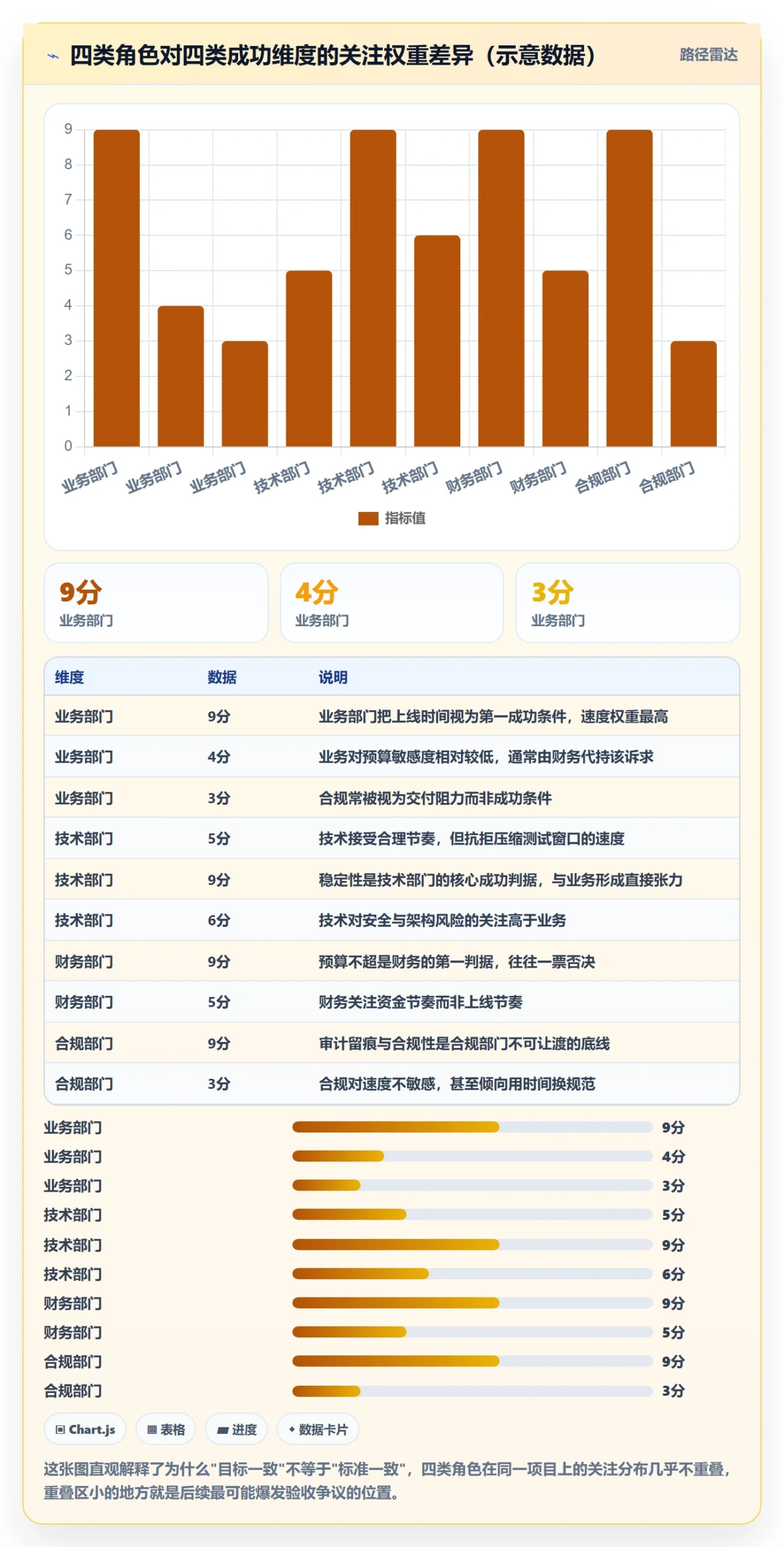Click the footer paragraph starting with 这张图直观解释了
The width and height of the screenshot is (784, 1547).
click(387, 1480)
